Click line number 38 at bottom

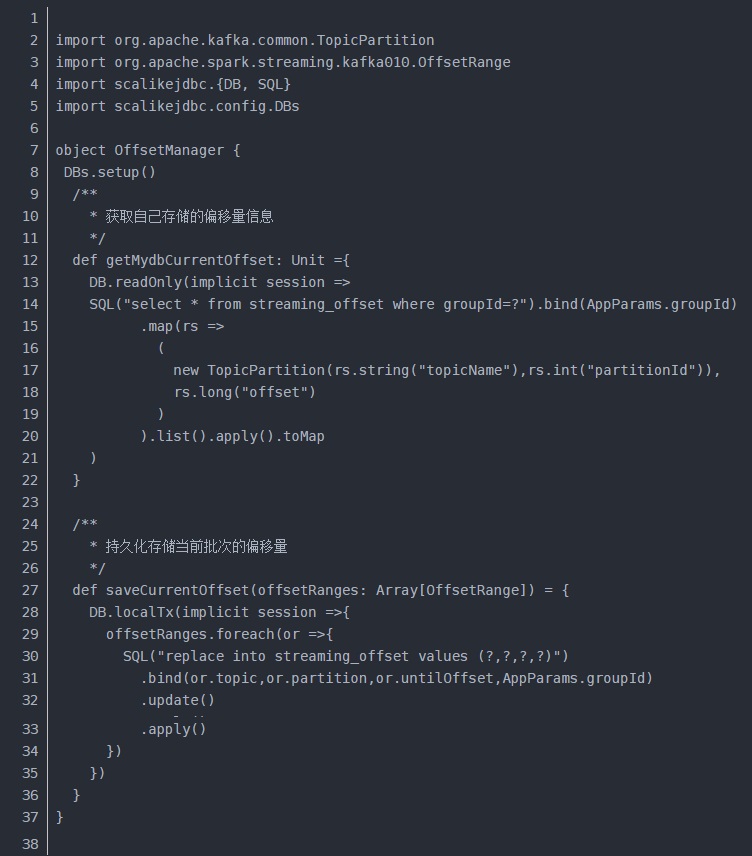[x=30, y=844]
